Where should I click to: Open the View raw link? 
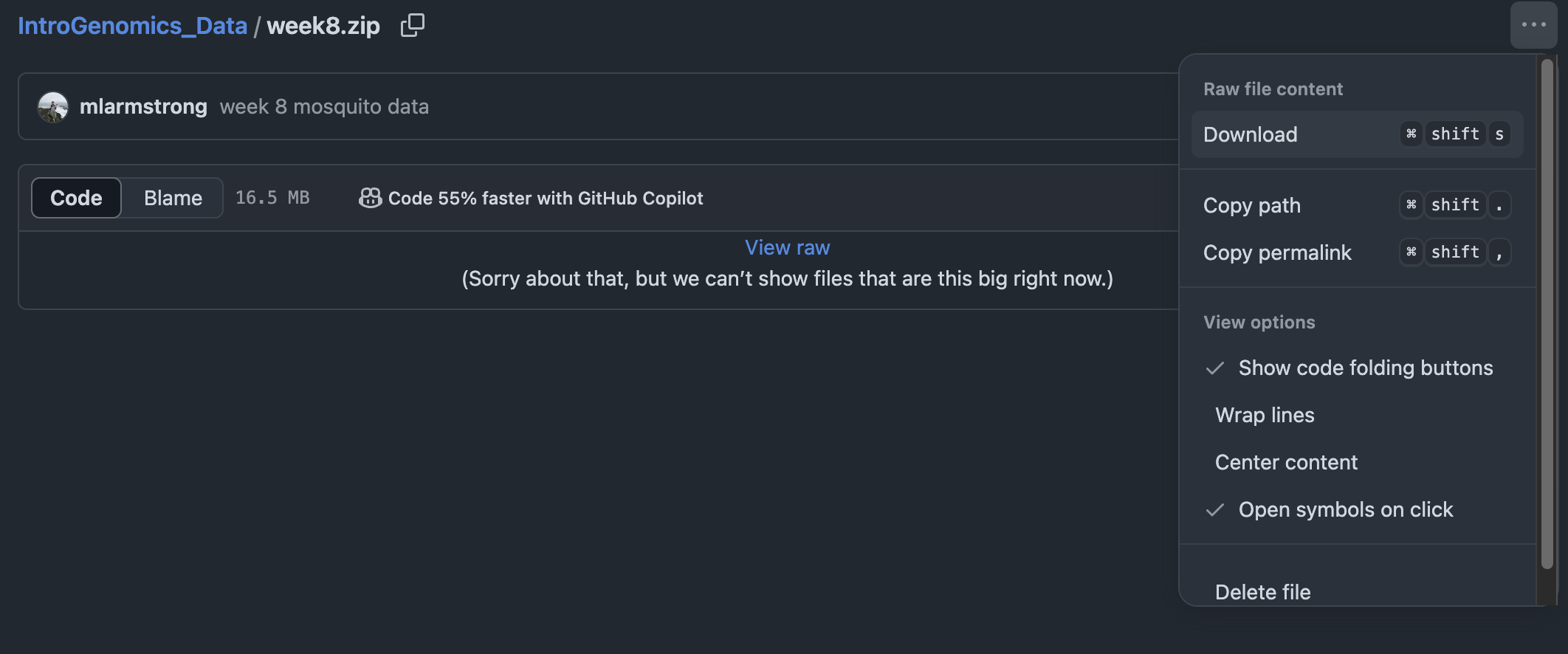pyautogui.click(x=787, y=247)
